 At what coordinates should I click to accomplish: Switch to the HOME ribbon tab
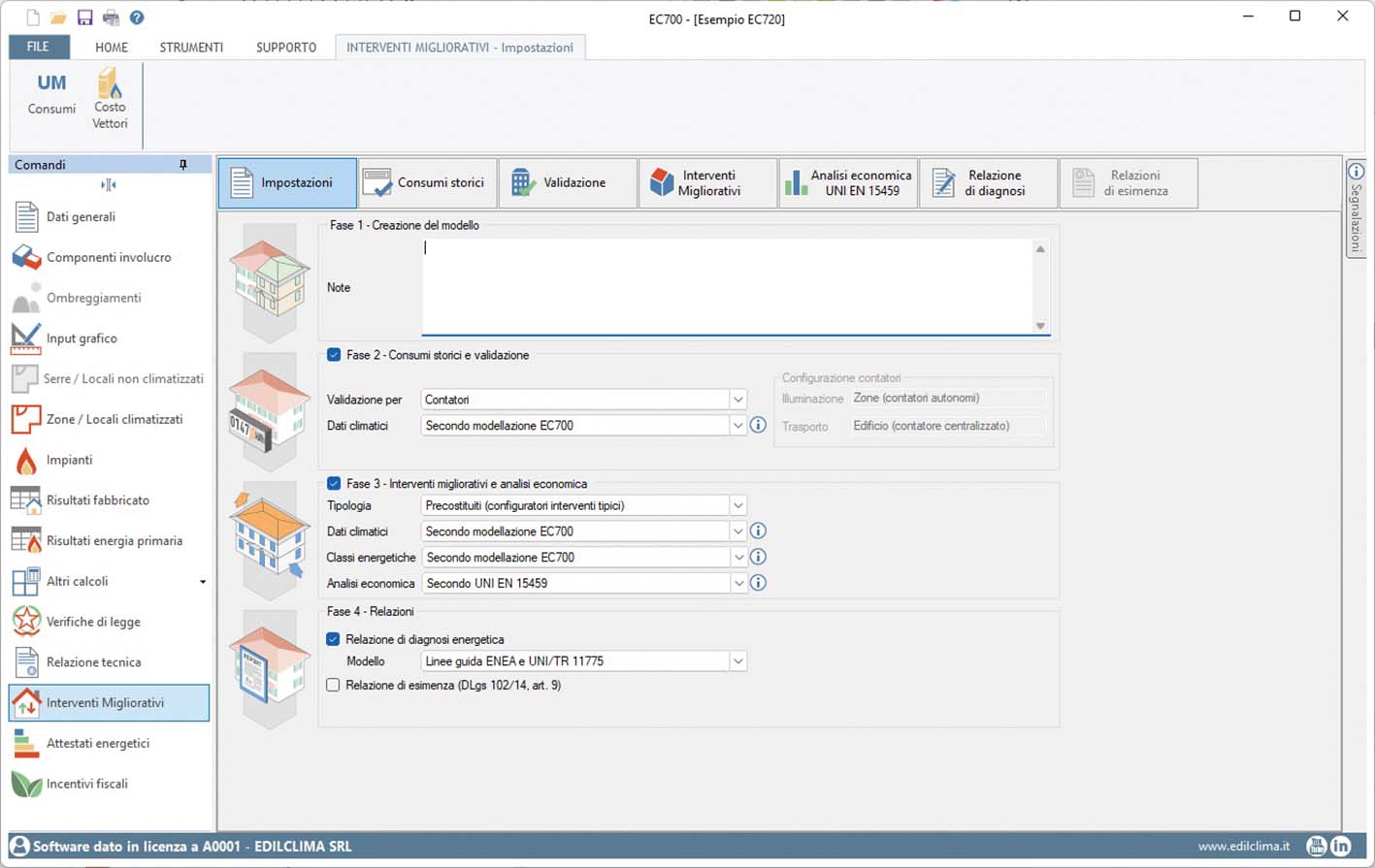pyautogui.click(x=112, y=47)
